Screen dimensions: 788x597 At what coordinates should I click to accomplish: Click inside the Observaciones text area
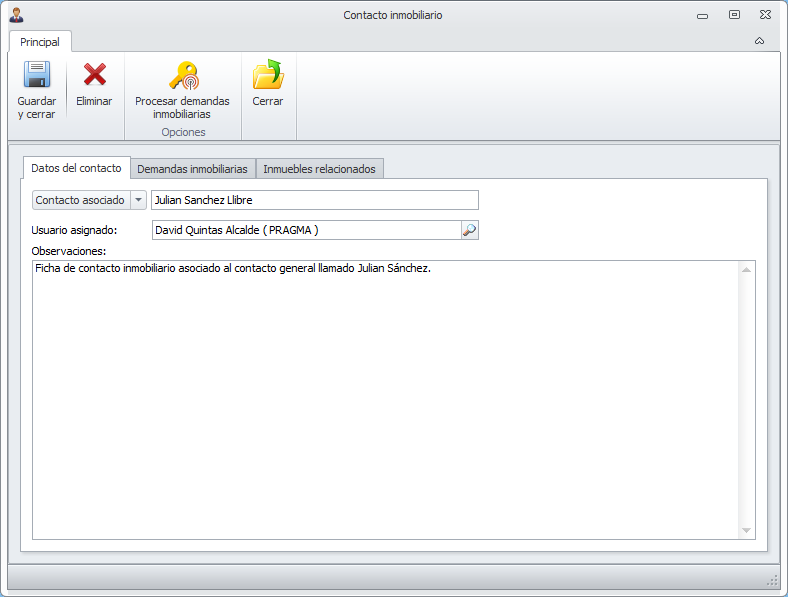[x=385, y=400]
